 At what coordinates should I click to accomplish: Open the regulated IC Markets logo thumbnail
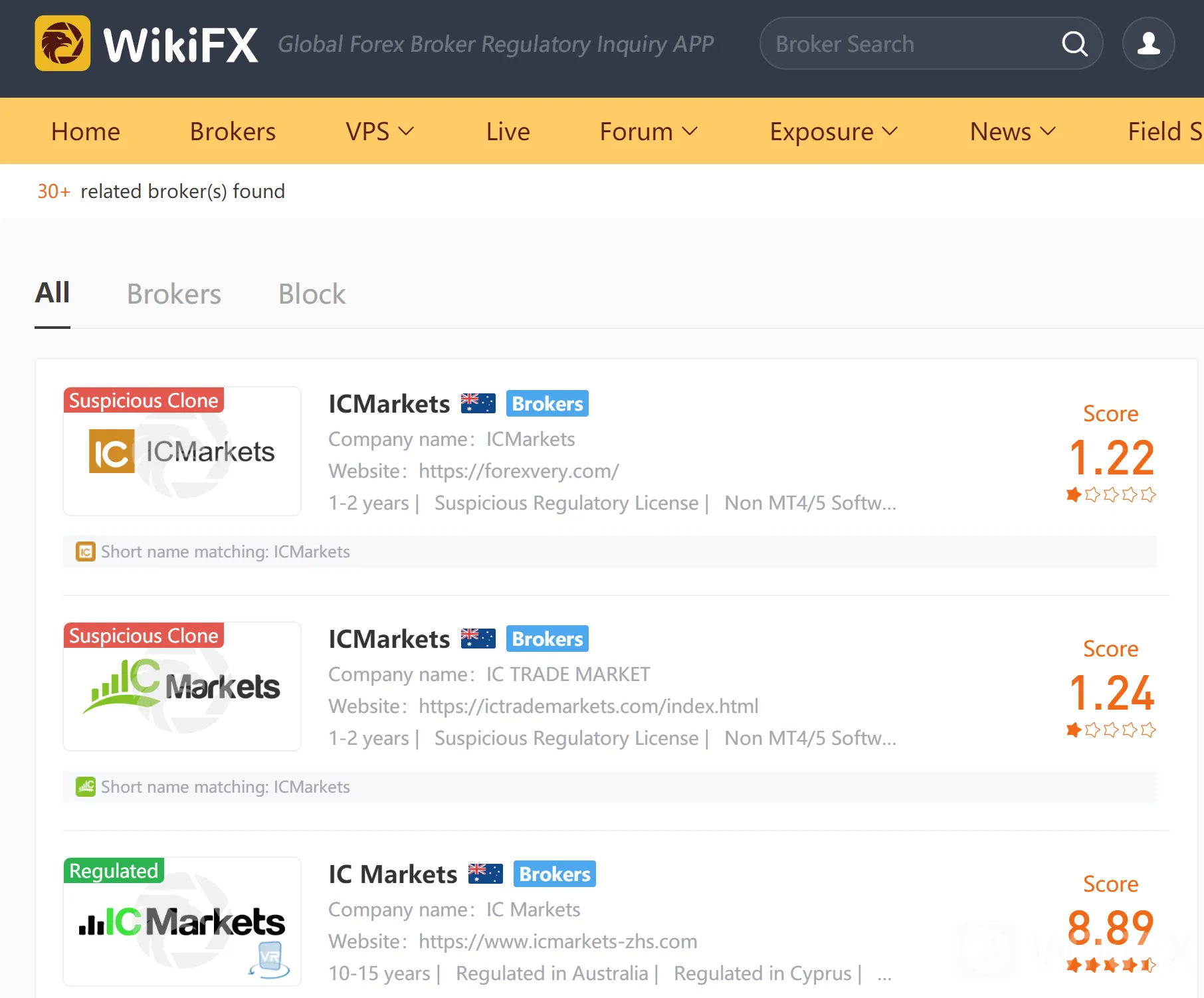pos(182,922)
